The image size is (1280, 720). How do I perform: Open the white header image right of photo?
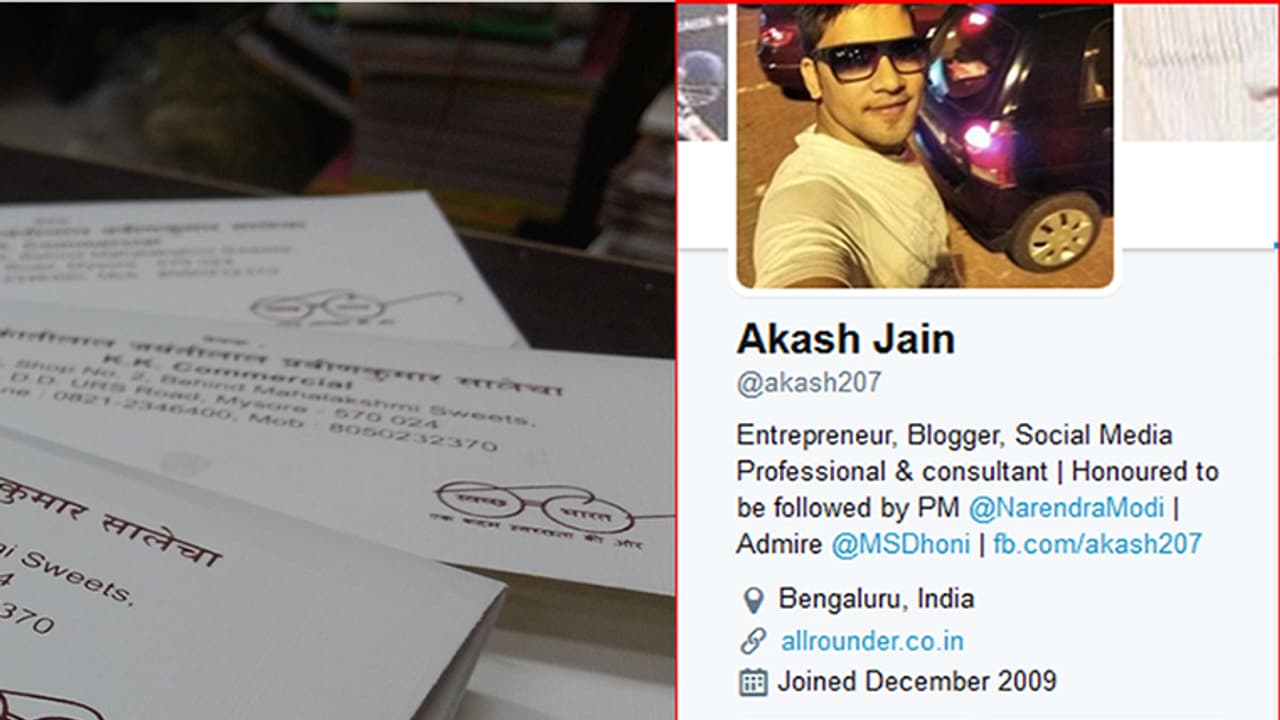point(1200,71)
